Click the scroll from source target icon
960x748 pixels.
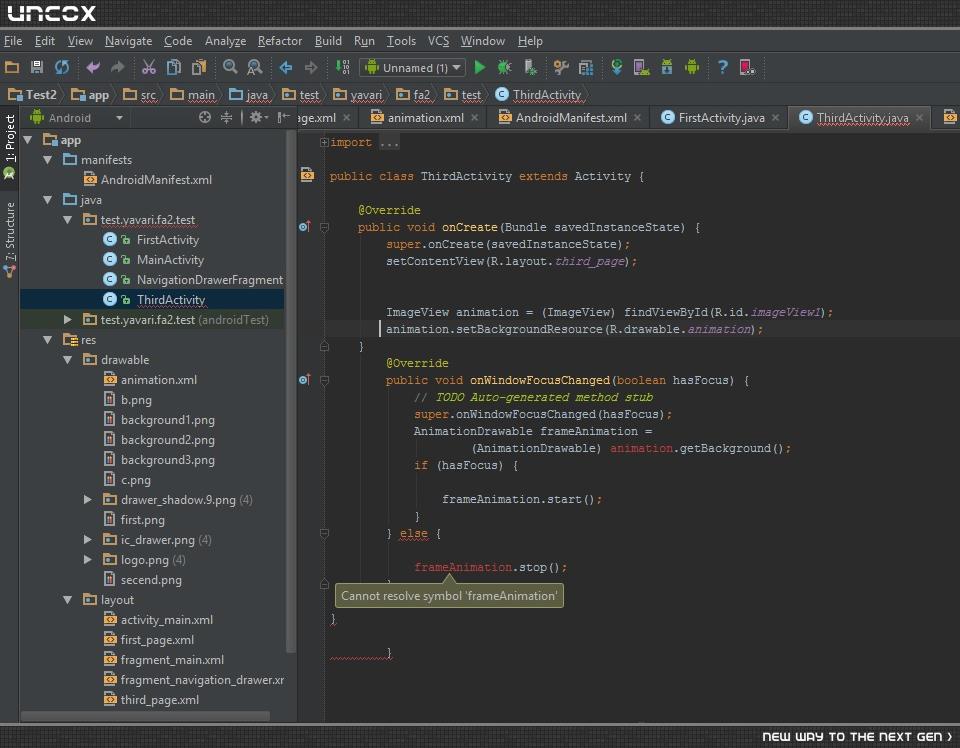pyautogui.click(x=204, y=117)
